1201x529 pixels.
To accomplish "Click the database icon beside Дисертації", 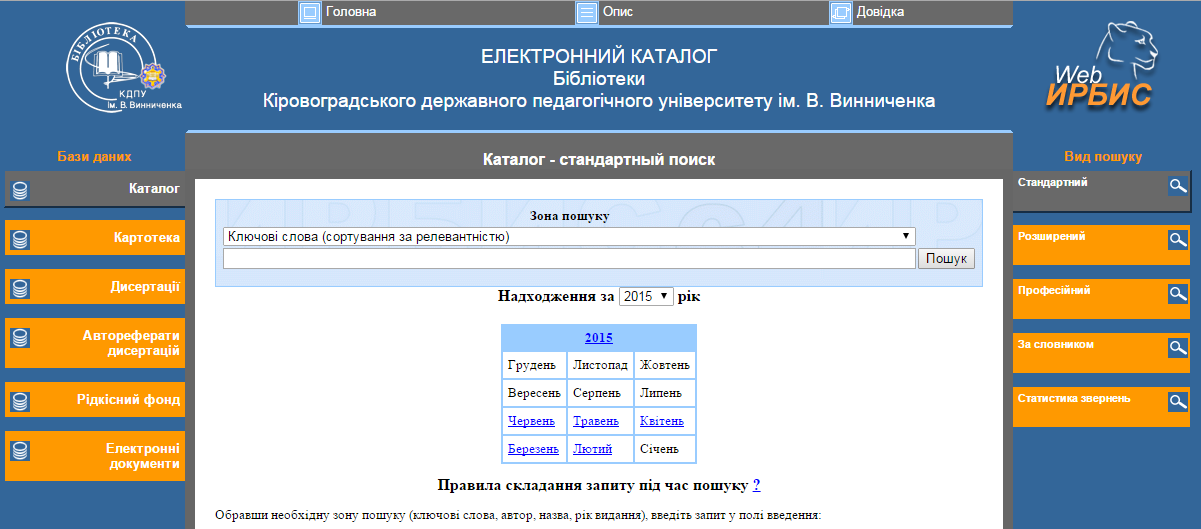I will click(x=20, y=288).
